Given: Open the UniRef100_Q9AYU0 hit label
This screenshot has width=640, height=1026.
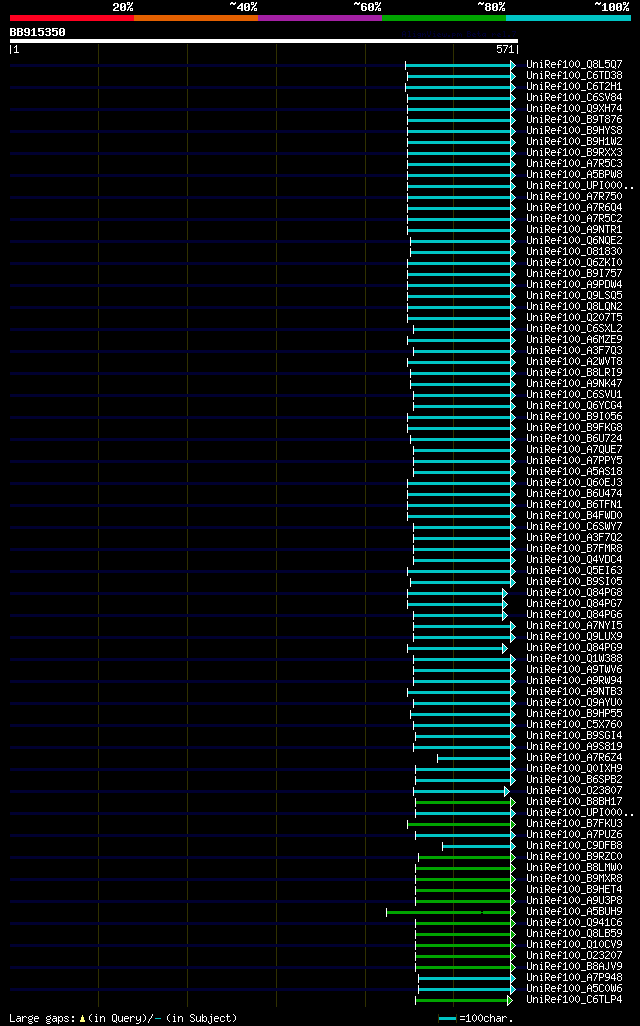Looking at the screenshot, I should pyautogui.click(x=575, y=703).
